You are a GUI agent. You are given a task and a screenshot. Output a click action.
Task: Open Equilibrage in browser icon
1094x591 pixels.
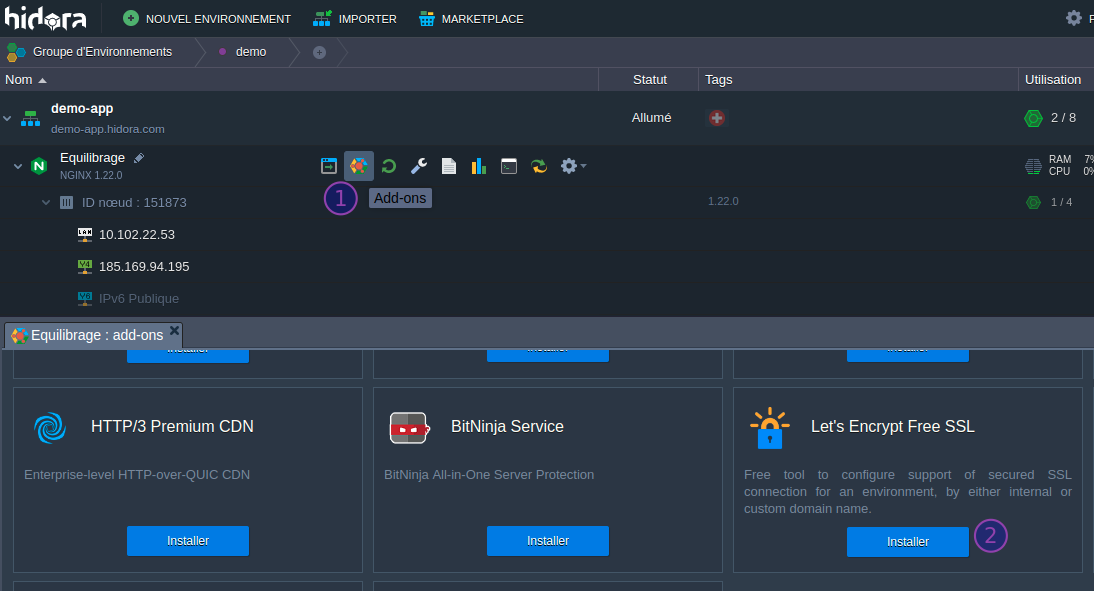(329, 166)
